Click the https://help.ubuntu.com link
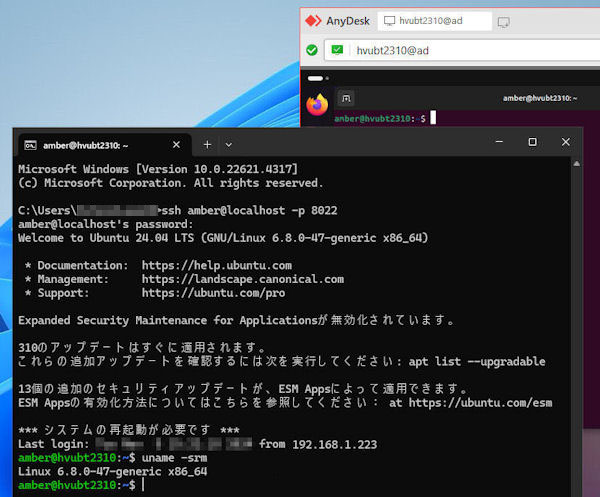600x497 pixels. 217,265
